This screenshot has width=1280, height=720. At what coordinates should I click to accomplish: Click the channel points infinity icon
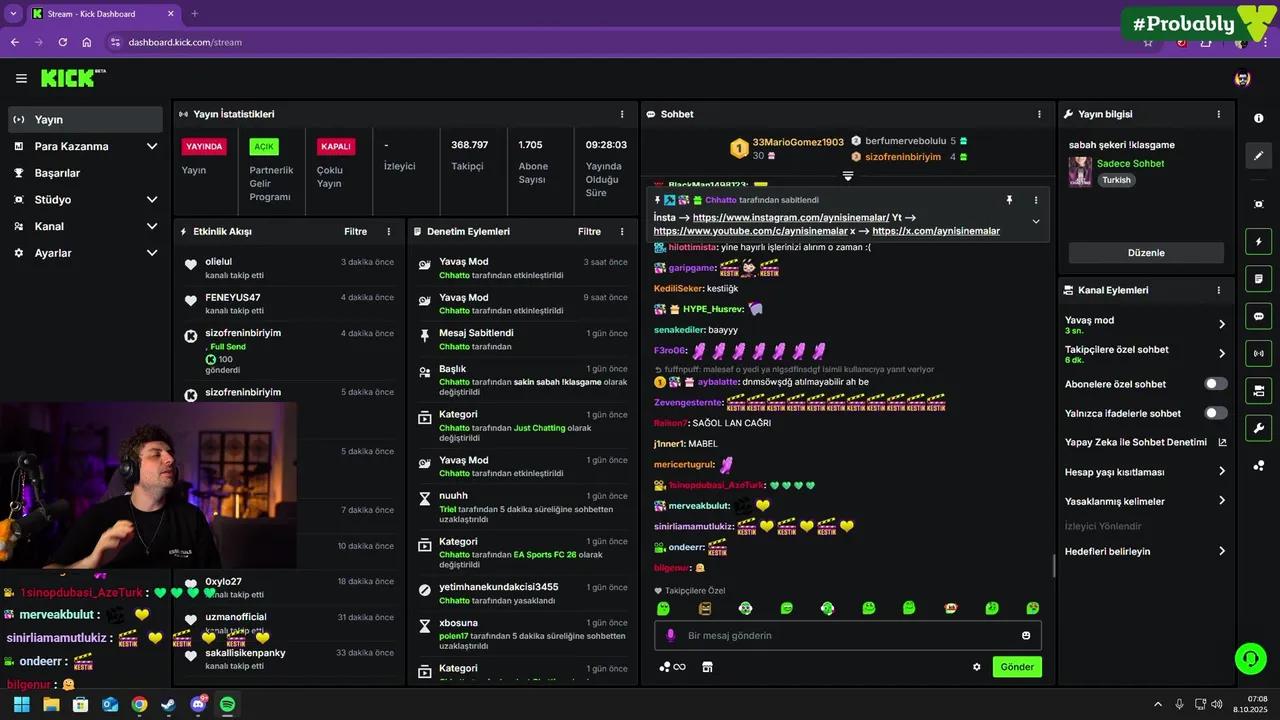click(x=673, y=667)
